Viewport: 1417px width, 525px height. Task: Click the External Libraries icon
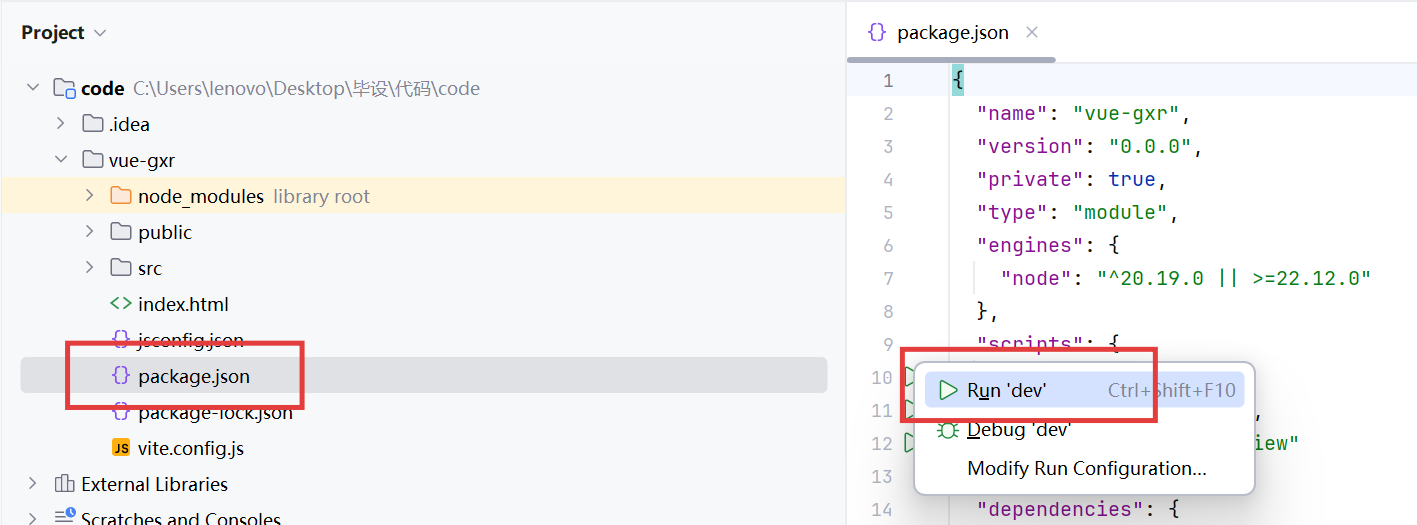(x=64, y=484)
